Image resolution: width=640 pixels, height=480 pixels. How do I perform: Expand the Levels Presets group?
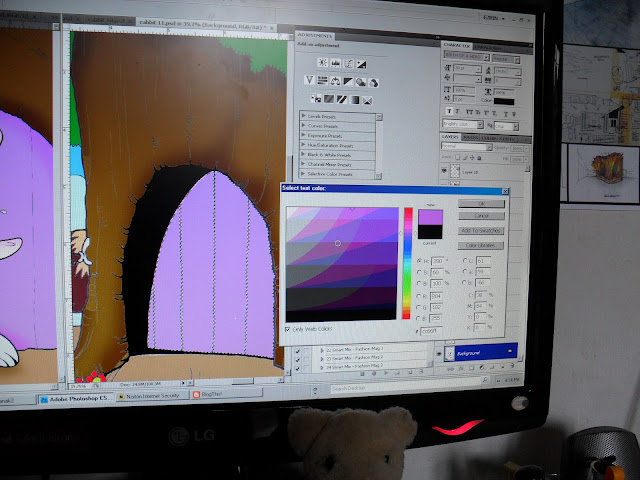303,116
